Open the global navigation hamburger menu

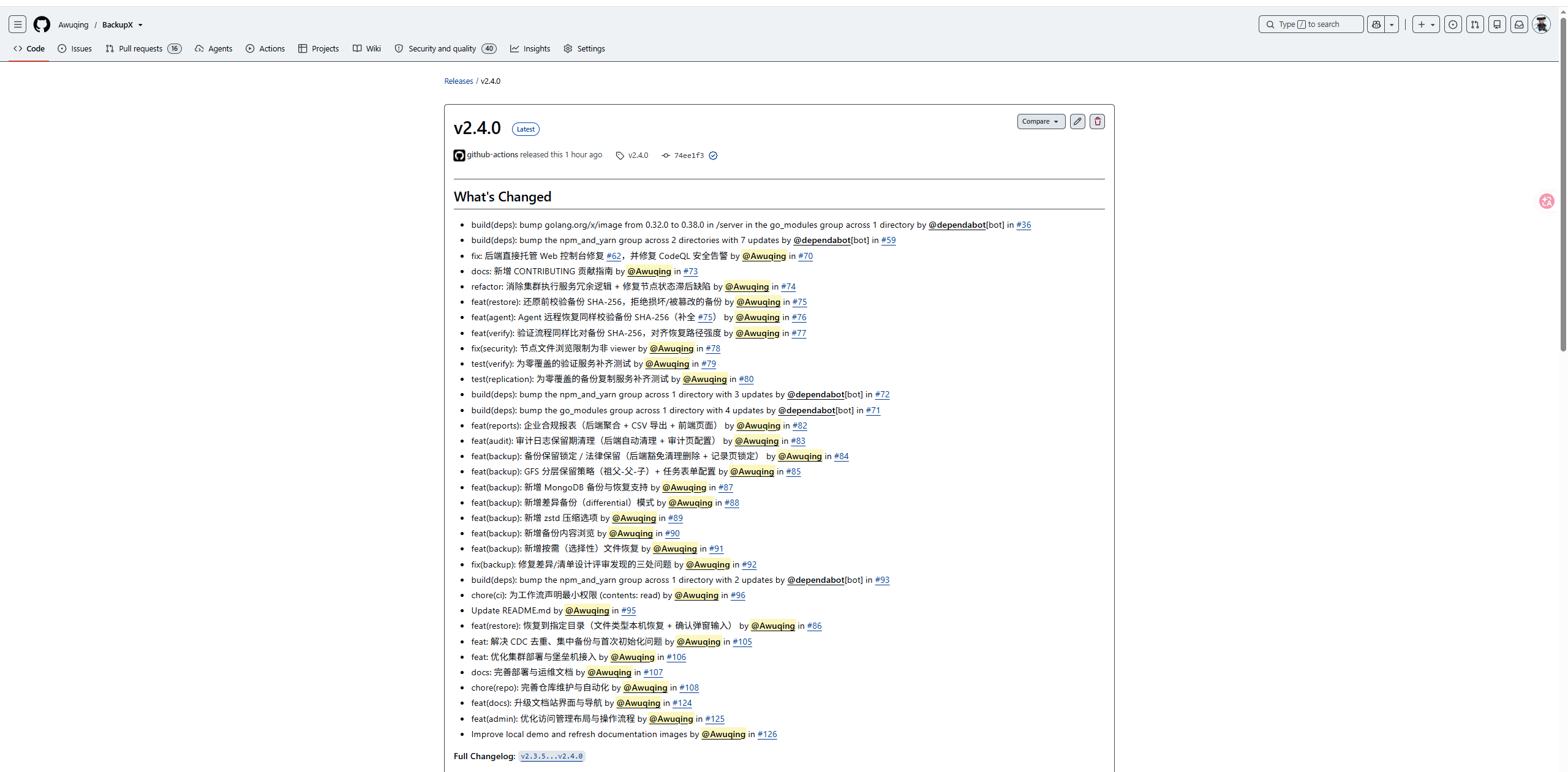pos(18,24)
